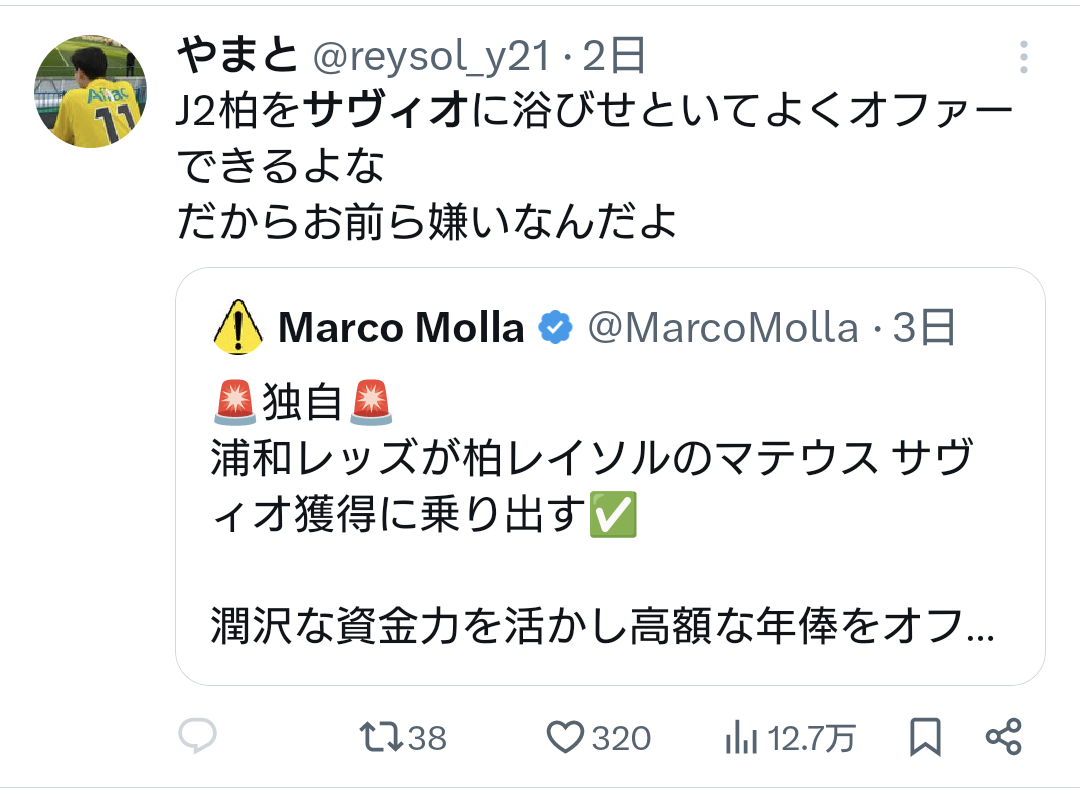This screenshot has width=1080, height=799.
Task: Click the 38 repost count
Action: [427, 739]
